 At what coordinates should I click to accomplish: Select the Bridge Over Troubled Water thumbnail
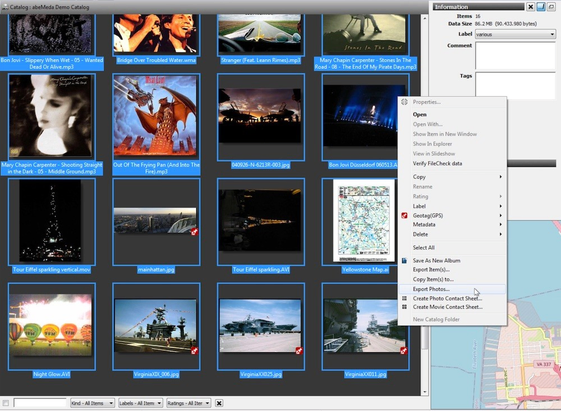[x=156, y=34]
